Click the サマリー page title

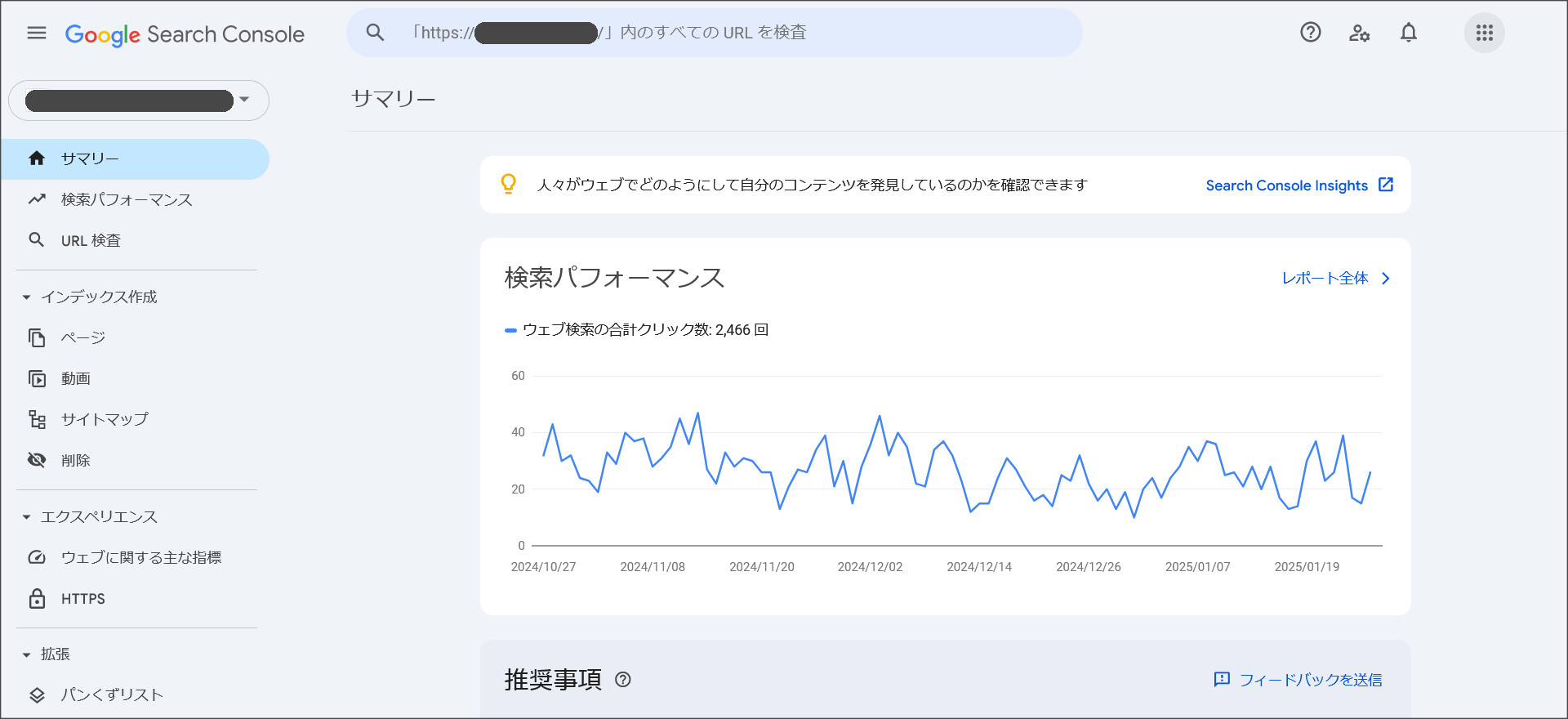coord(393,99)
